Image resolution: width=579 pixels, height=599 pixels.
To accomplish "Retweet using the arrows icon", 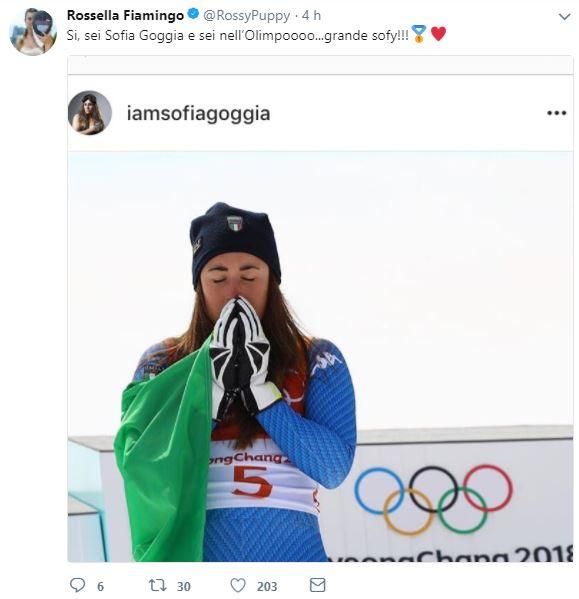I will point(157,585).
